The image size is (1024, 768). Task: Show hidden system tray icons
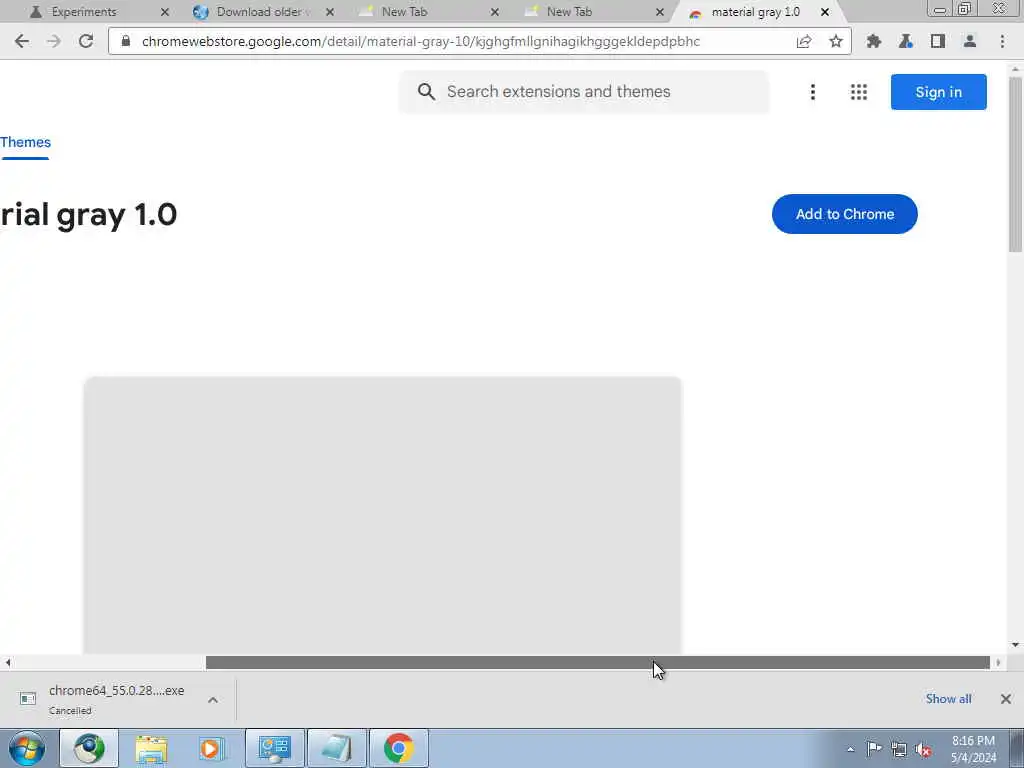[850, 749]
